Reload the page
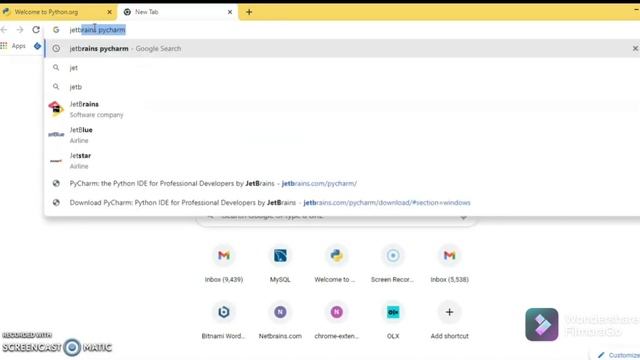This screenshot has width=640, height=360. tap(36, 30)
